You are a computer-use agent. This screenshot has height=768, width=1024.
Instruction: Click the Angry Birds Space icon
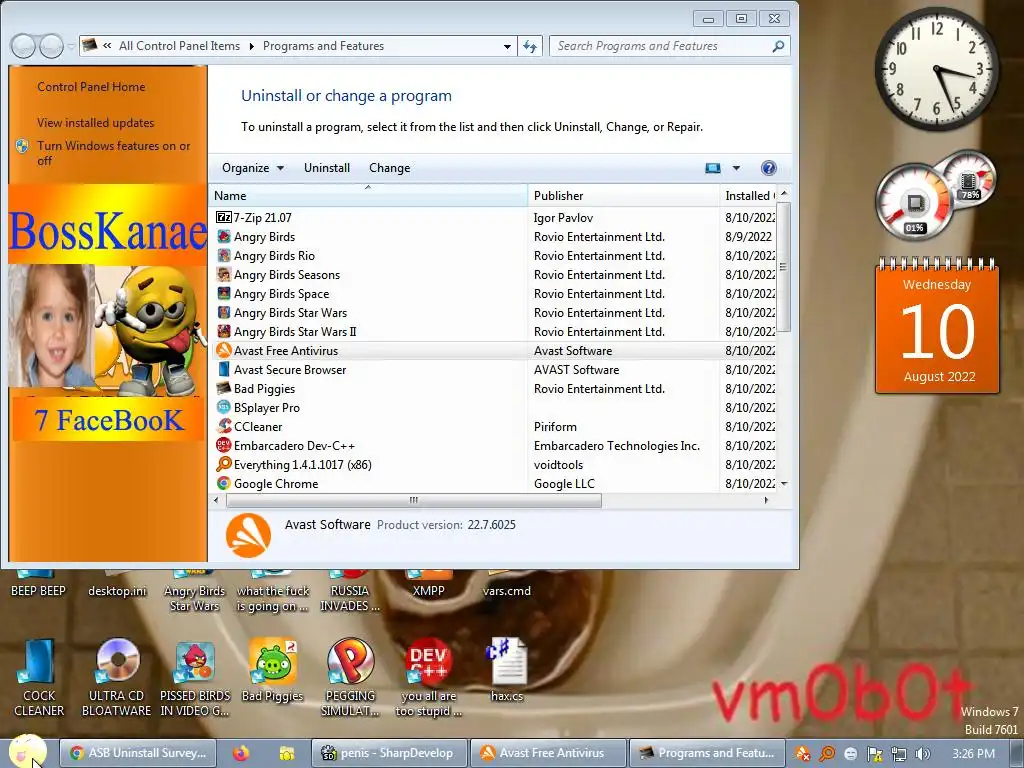tap(223, 293)
